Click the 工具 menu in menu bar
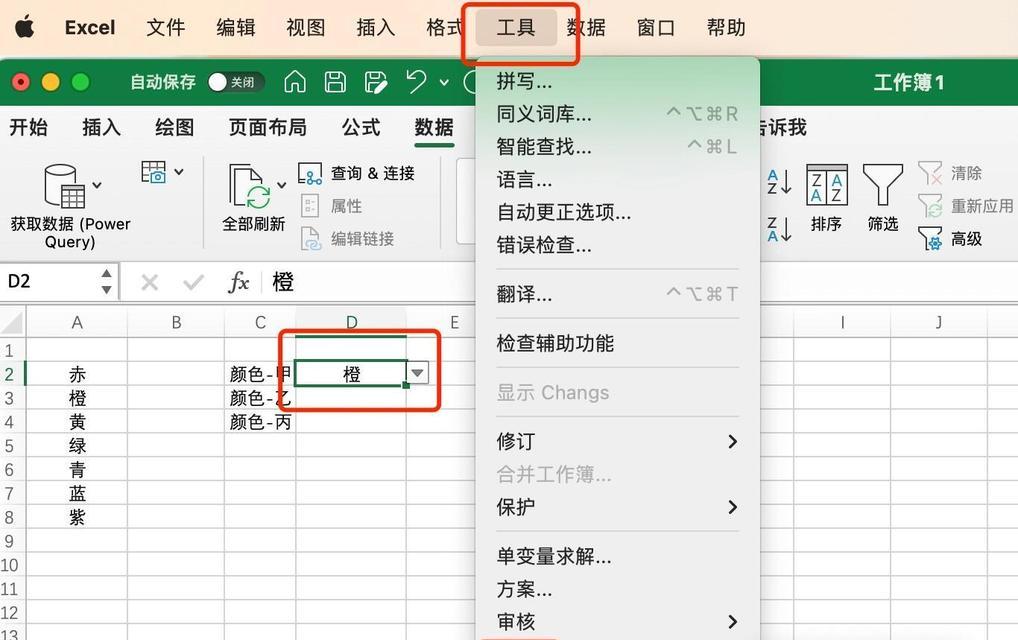1018x640 pixels. (516, 27)
